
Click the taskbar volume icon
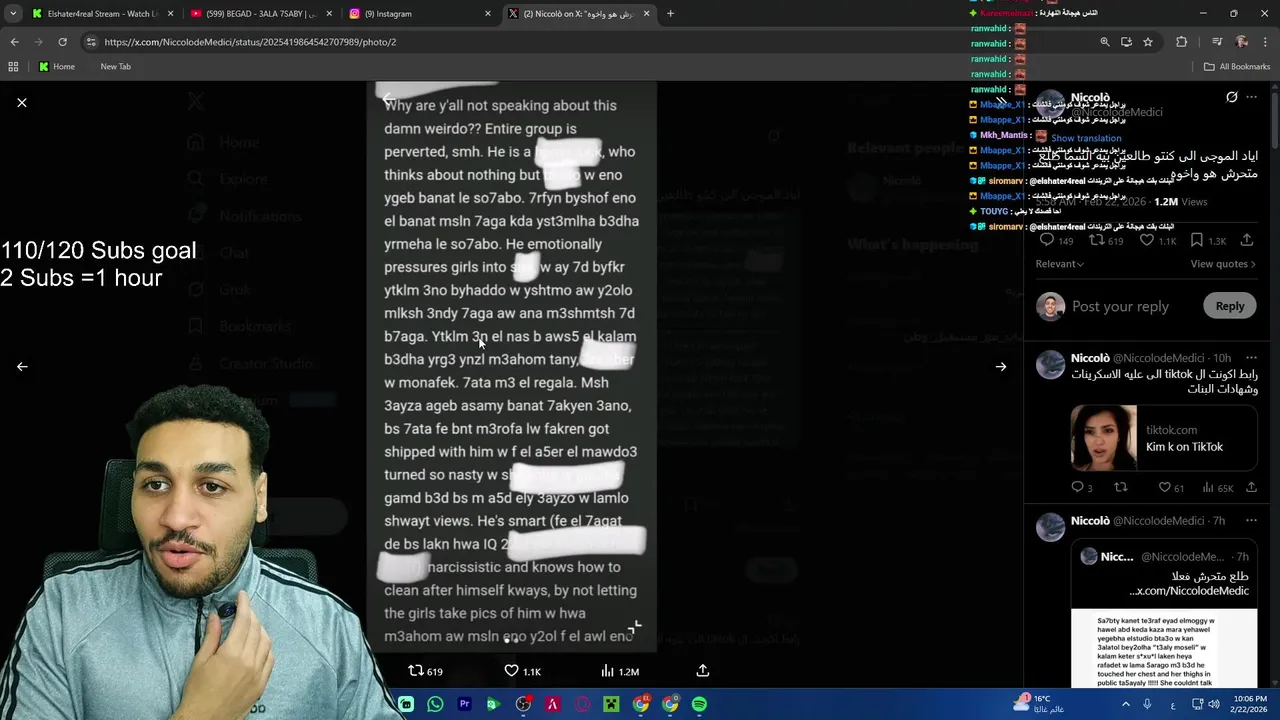point(1213,704)
